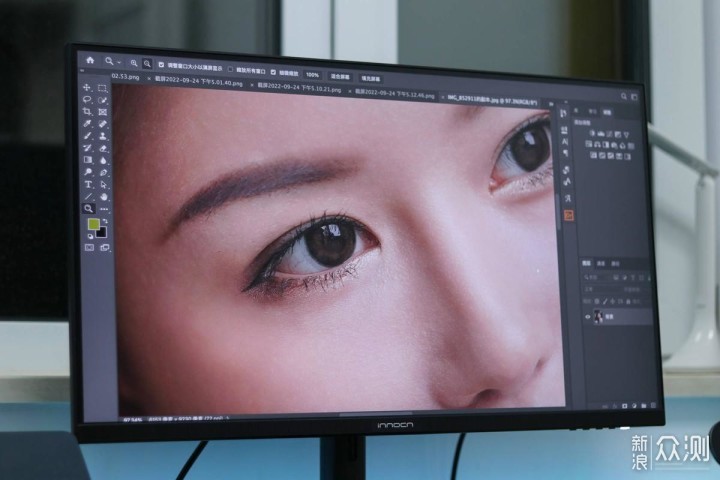This screenshot has width=720, height=480.
Task: Select the Move tool
Action: pyautogui.click(x=86, y=87)
